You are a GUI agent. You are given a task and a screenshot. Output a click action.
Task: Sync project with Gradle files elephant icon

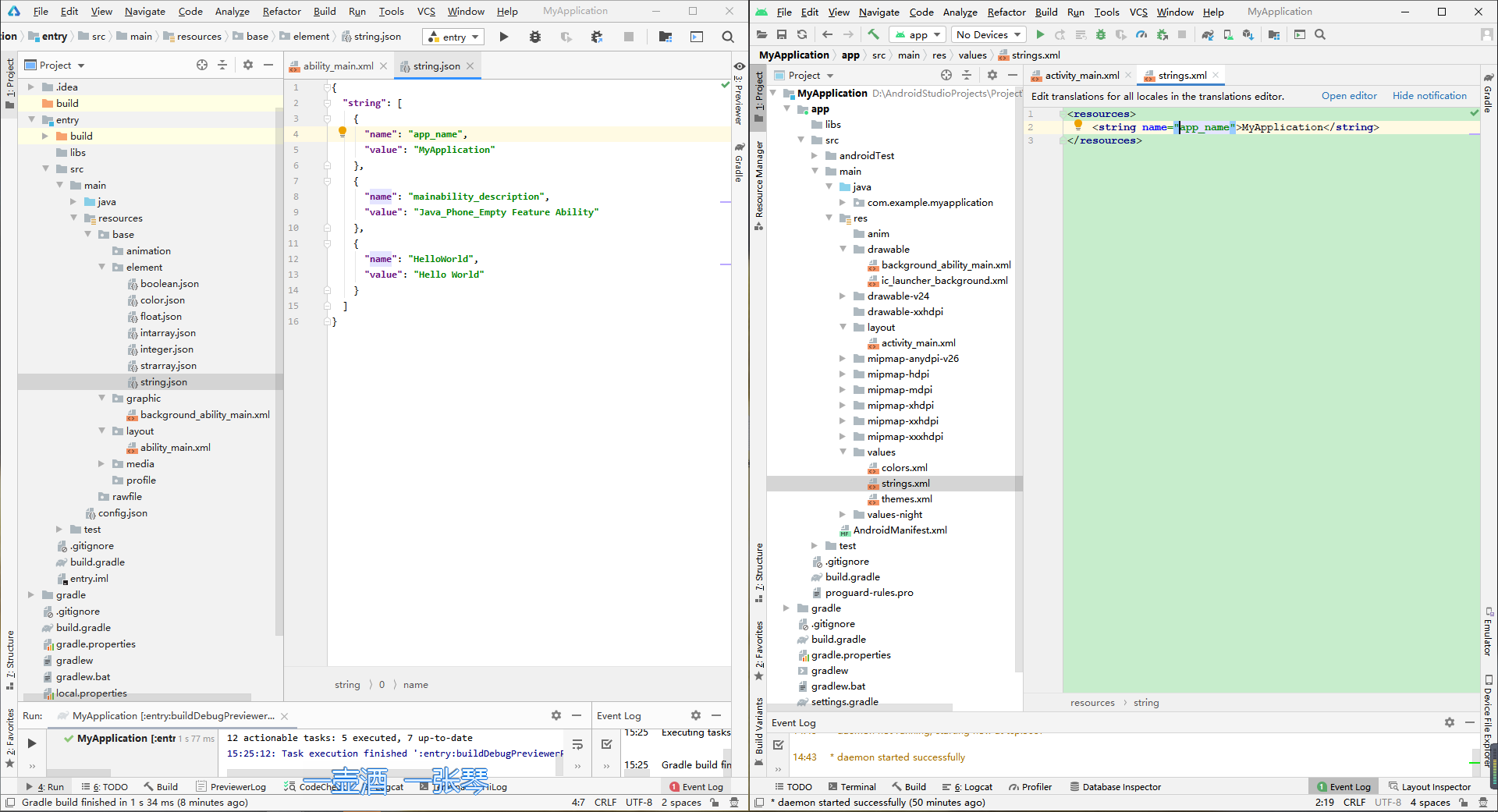pos(1208,34)
